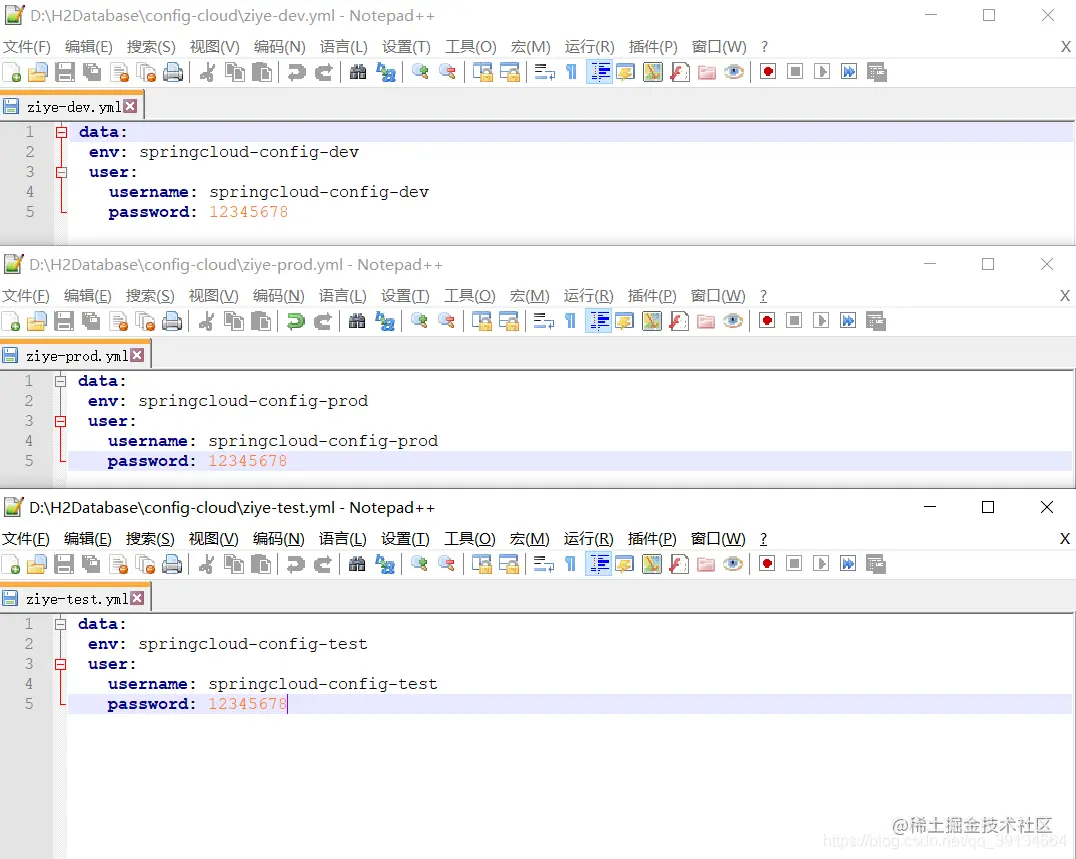Click Save All icon in ziye-dev window
This screenshot has width=1076, height=859.
coord(92,72)
